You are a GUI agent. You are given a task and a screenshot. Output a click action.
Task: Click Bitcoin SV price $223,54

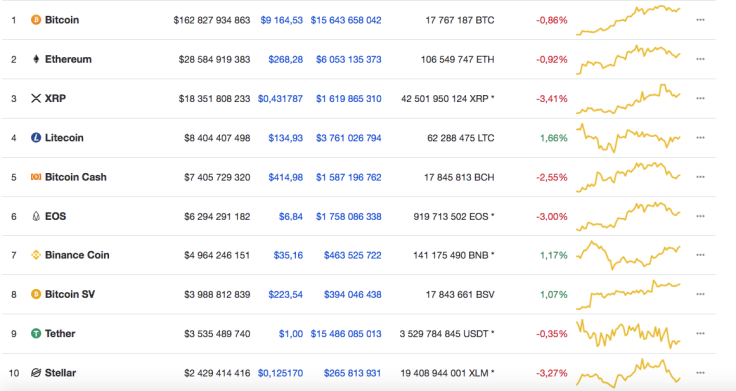pos(285,295)
